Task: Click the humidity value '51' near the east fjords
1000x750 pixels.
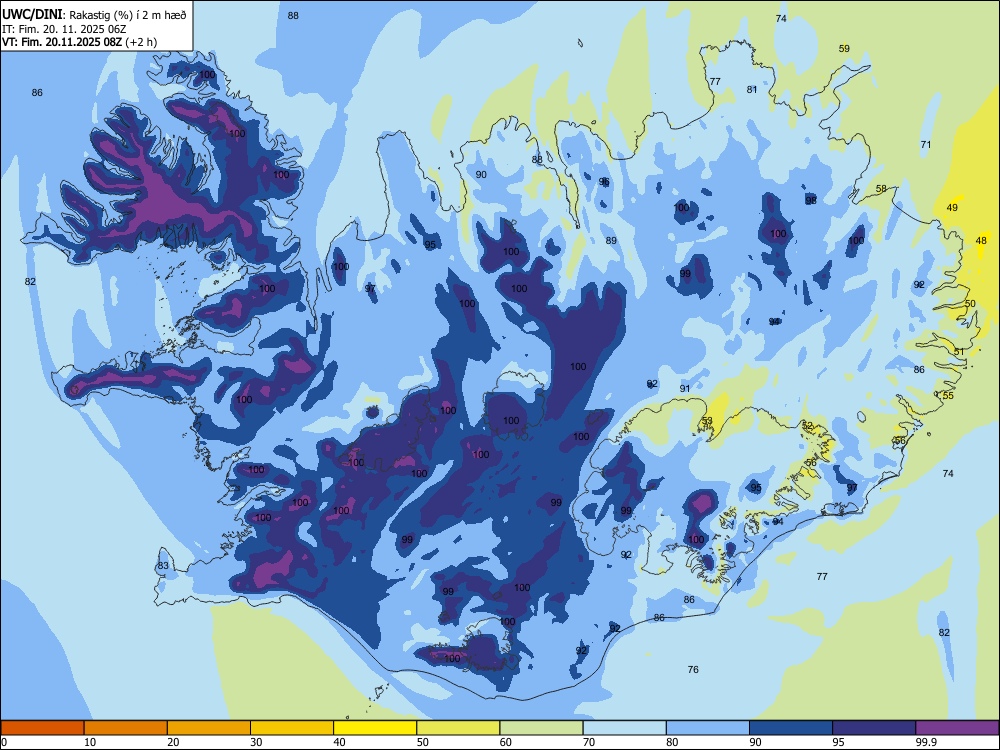Action: (959, 352)
